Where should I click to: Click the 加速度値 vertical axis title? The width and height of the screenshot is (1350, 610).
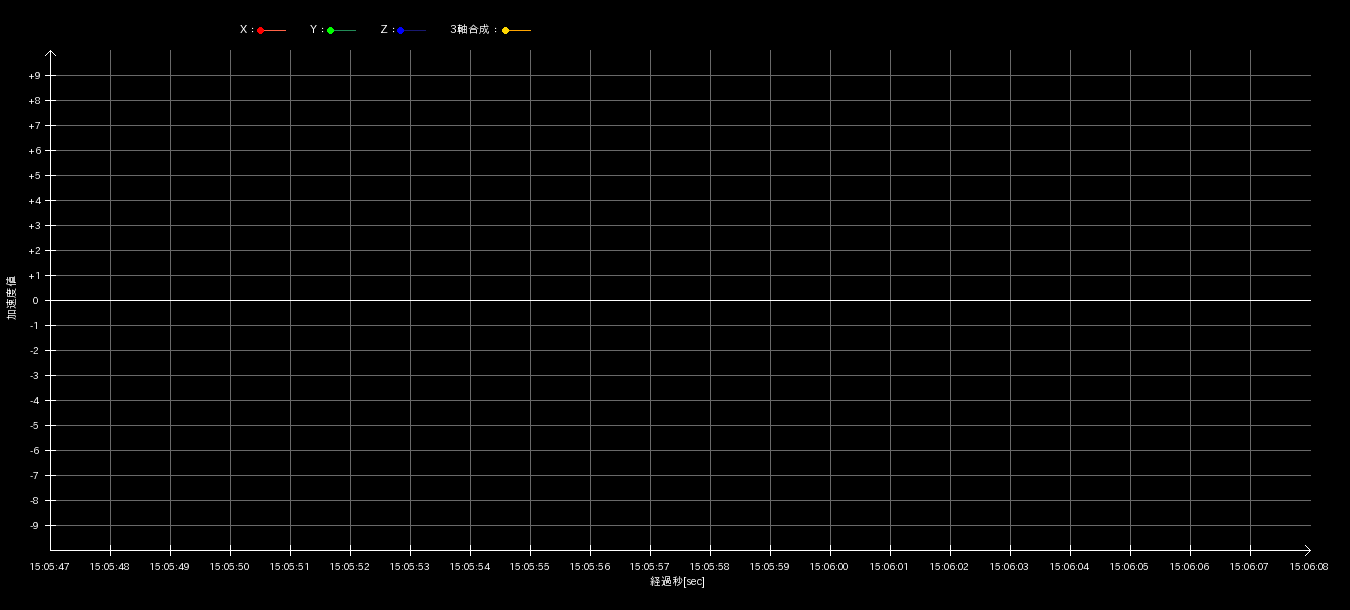(12, 298)
